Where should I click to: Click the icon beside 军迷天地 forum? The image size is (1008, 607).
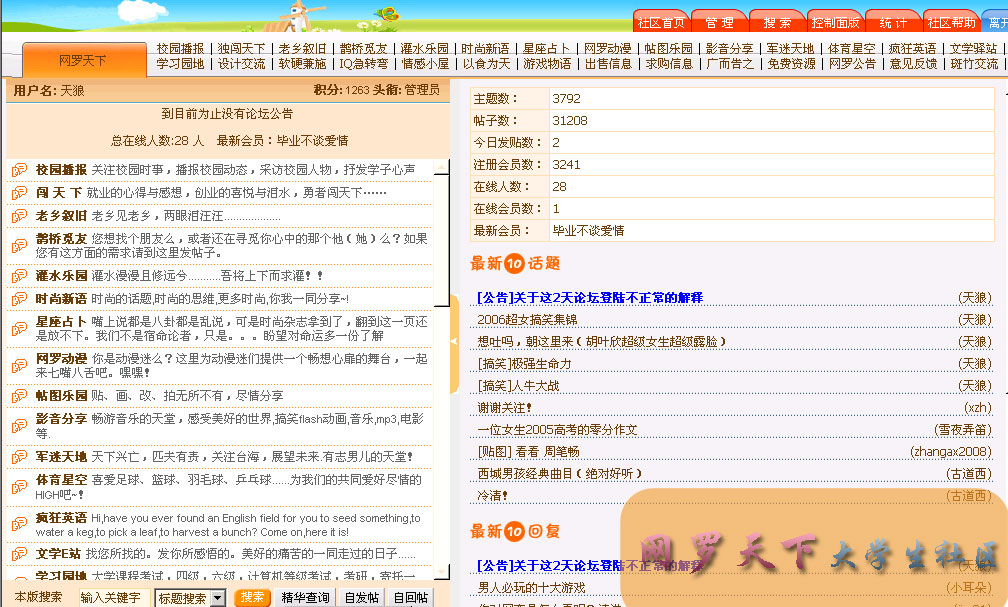pos(19,457)
